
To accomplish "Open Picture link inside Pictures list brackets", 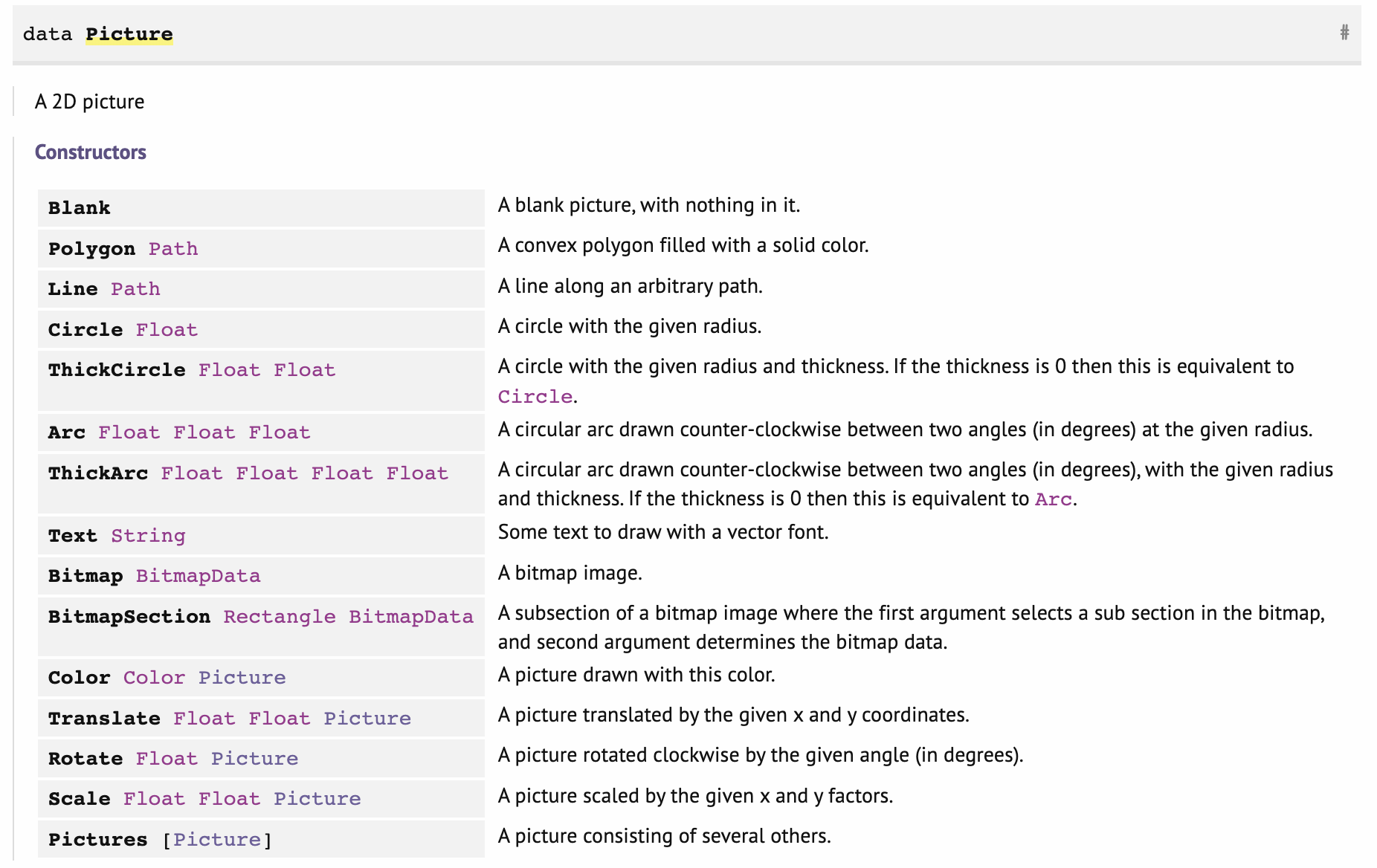I will (x=217, y=840).
